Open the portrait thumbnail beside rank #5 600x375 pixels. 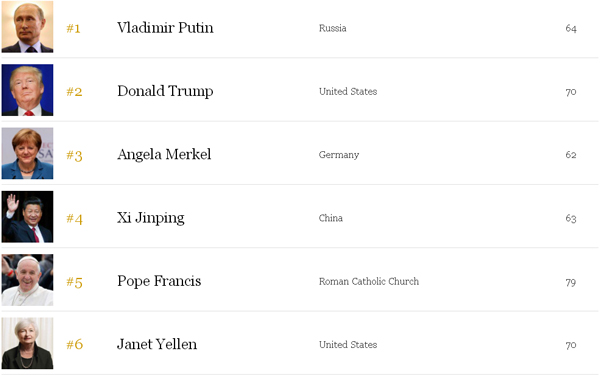point(27,280)
